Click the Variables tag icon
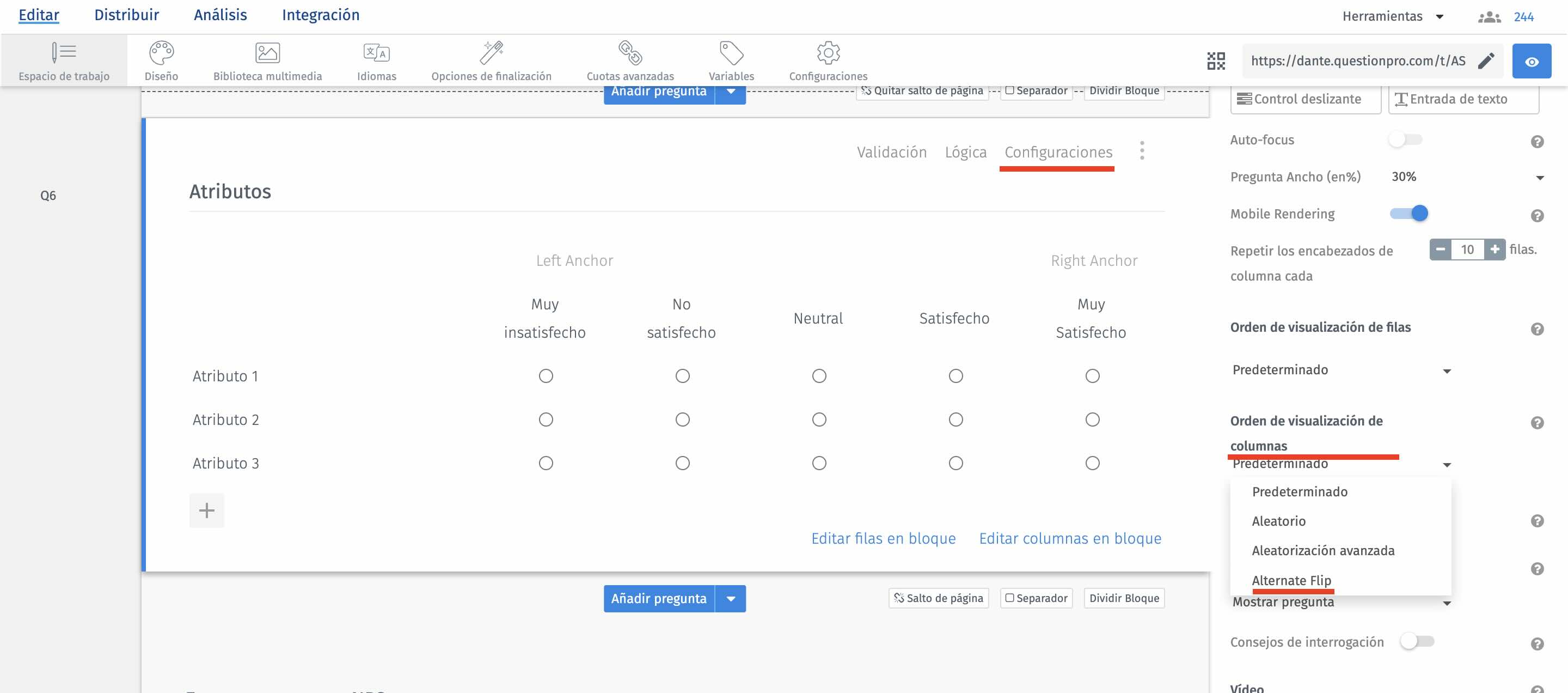Viewport: 1568px width, 693px height. 731,53
